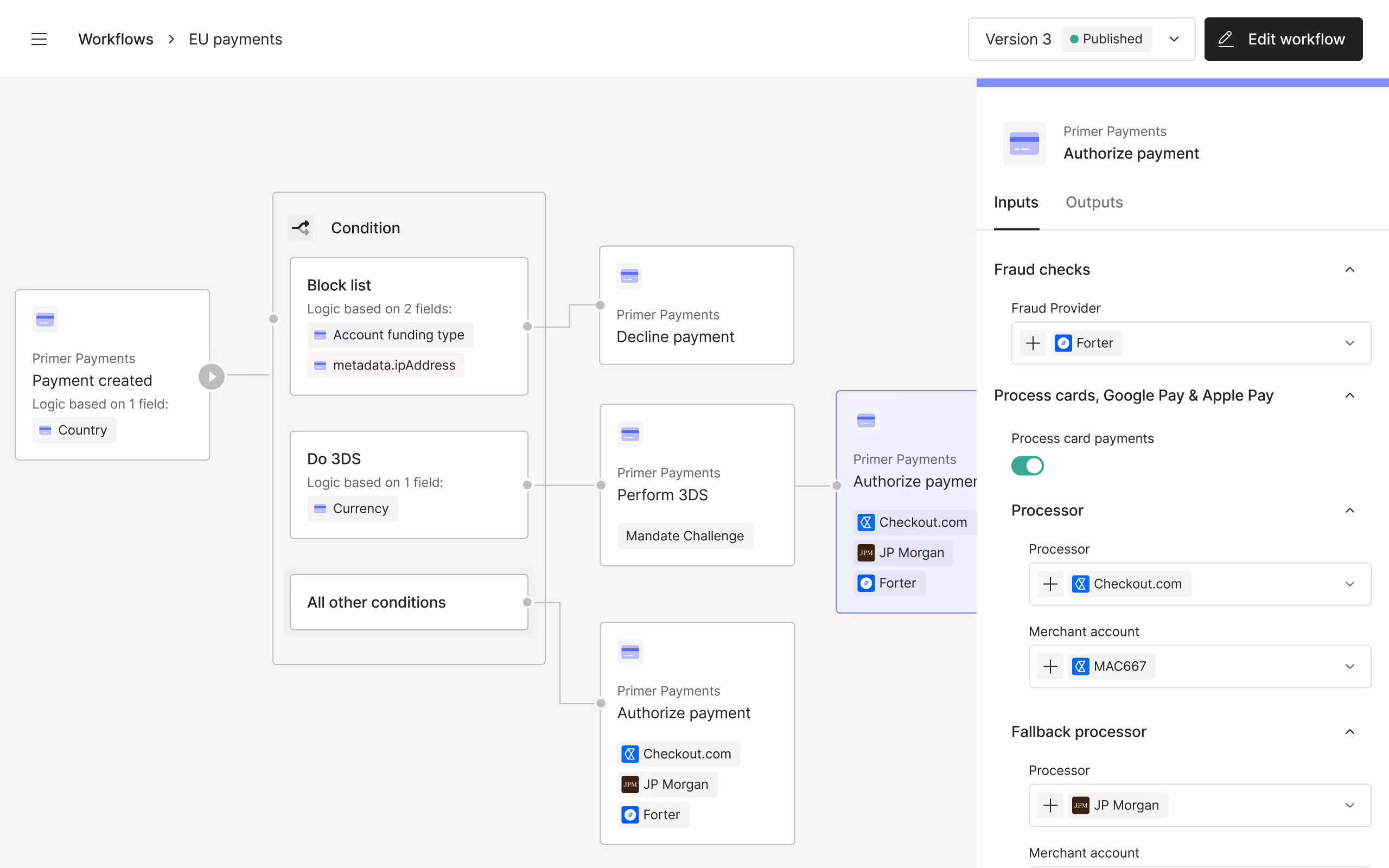Screen dimensions: 1389x868
Task: Open Merchant account MAC667 dropdown
Action: tap(1349, 667)
